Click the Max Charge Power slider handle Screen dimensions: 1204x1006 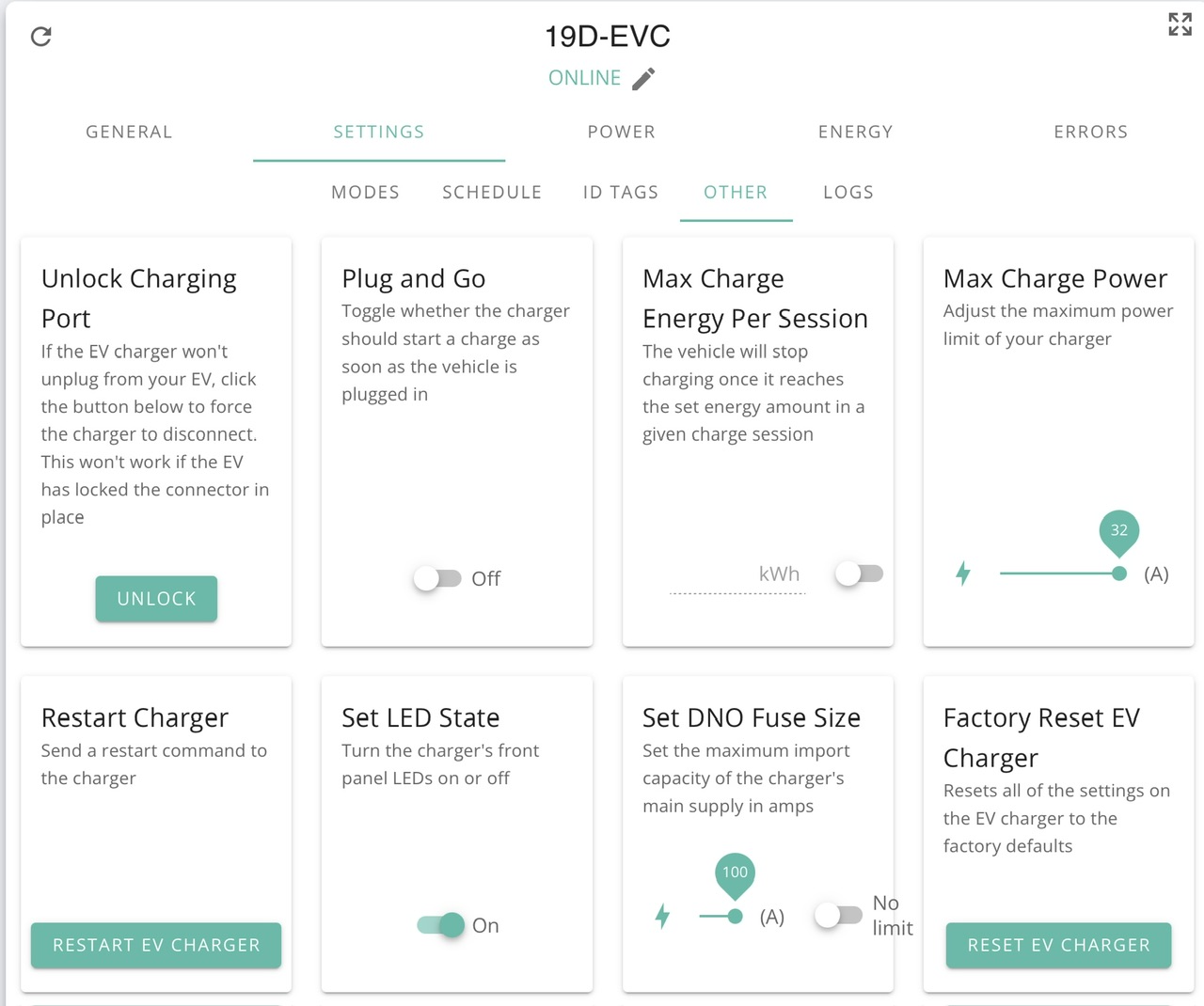[1119, 574]
